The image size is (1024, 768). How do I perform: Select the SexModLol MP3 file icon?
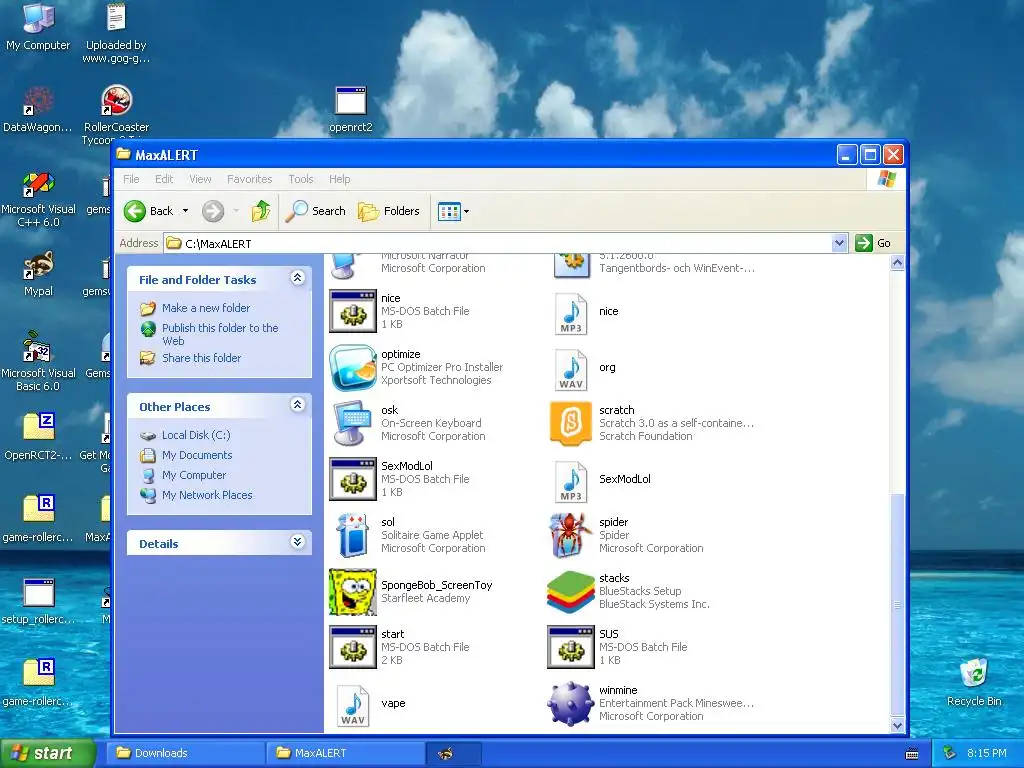pyautogui.click(x=571, y=481)
